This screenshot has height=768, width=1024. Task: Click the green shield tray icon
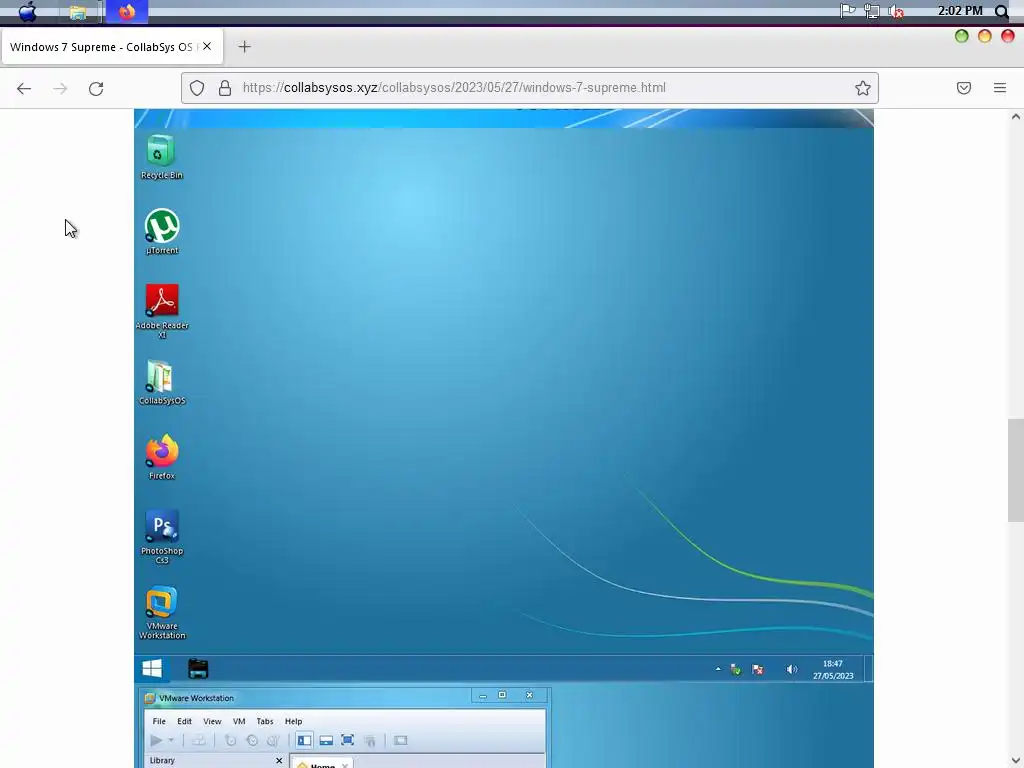coord(736,669)
